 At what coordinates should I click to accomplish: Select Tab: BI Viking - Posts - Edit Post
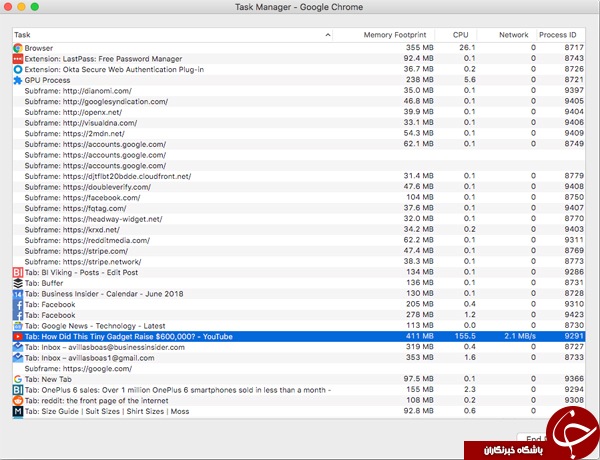(298, 272)
